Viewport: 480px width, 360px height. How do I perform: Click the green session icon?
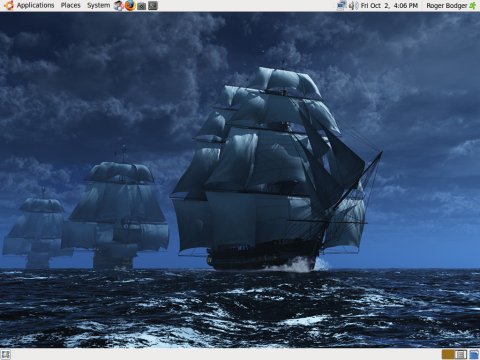pos(473,6)
